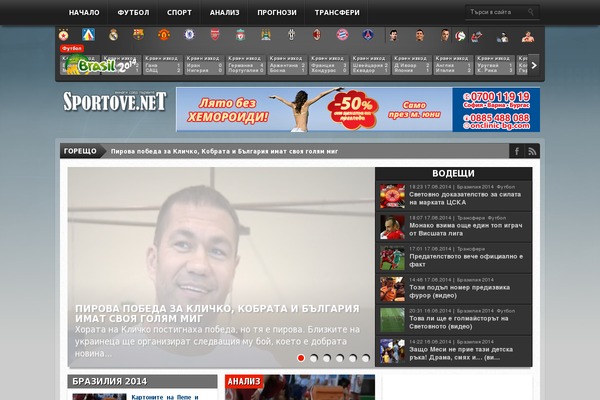Open the article Монако взима още един топ играч
The image size is (600, 400).
pos(466,229)
